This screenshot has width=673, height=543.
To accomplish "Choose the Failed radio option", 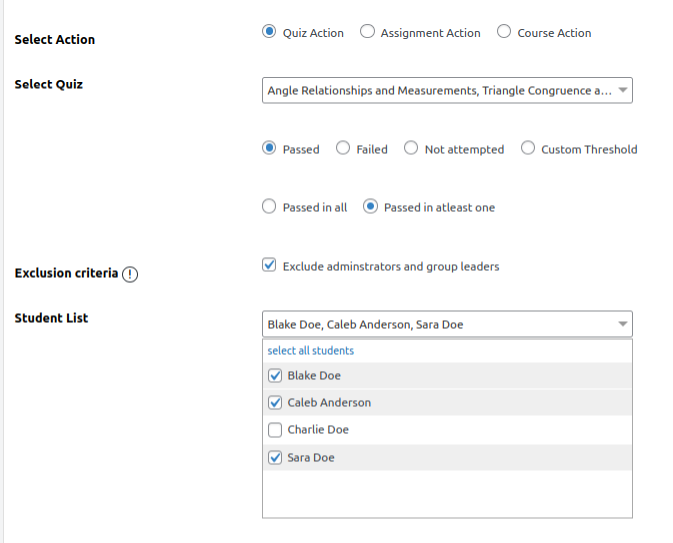I will [343, 148].
